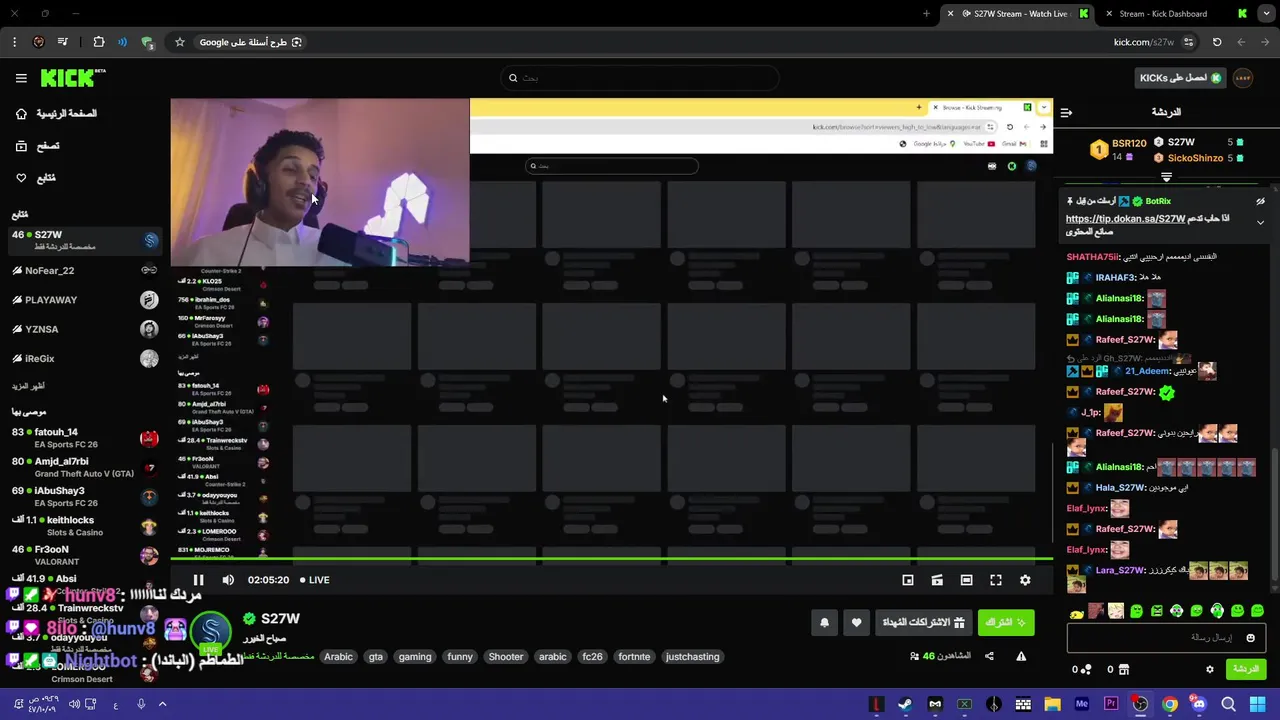Open channel points balance under chat

click(1082, 669)
